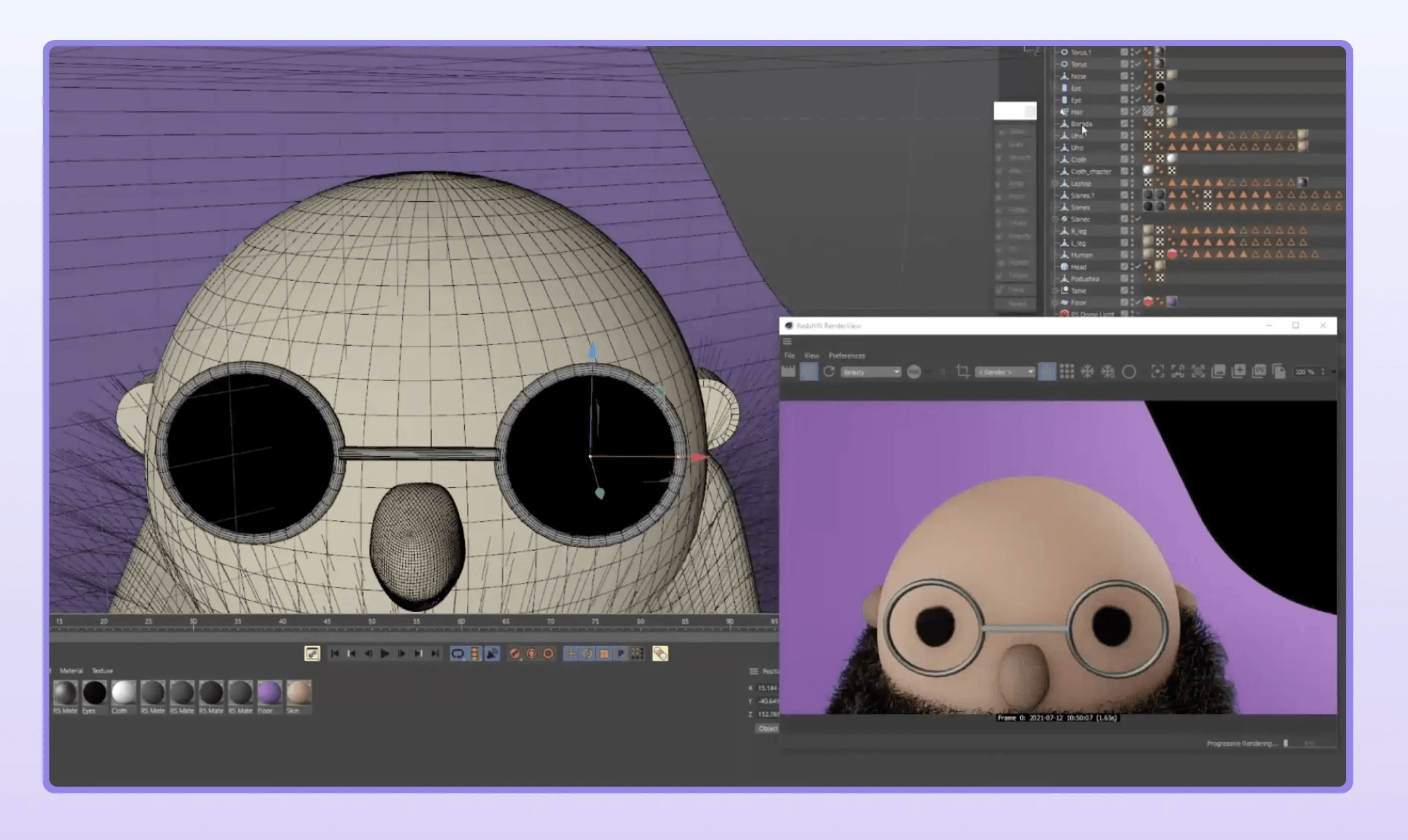Click the add snapshot icon in RenderView
This screenshot has height=840, width=1408.
(1238, 371)
